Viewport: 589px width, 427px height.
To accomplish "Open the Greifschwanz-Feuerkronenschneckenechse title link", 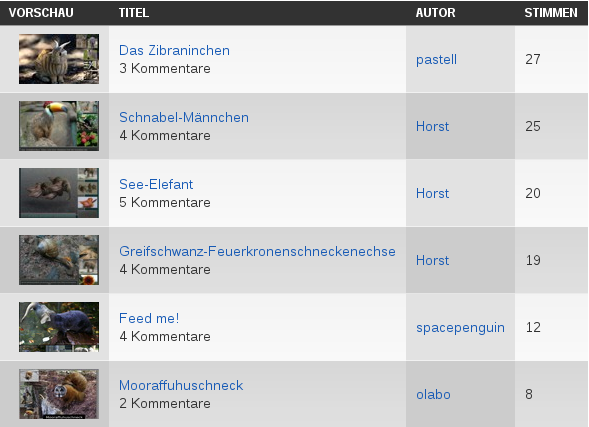I will pyautogui.click(x=257, y=251).
